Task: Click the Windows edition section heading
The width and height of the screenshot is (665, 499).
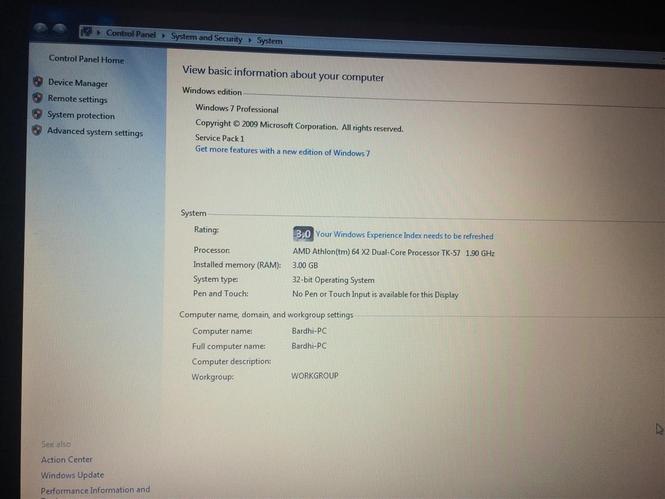Action: click(x=212, y=91)
